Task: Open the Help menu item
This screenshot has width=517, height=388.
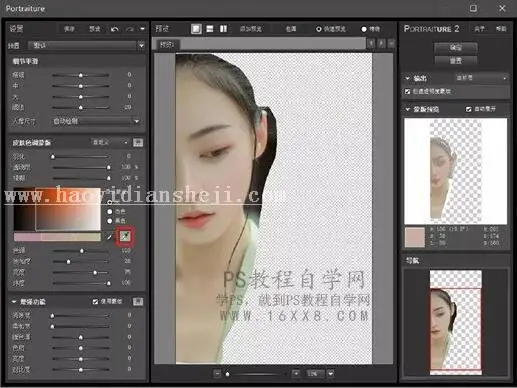Action: 501,29
